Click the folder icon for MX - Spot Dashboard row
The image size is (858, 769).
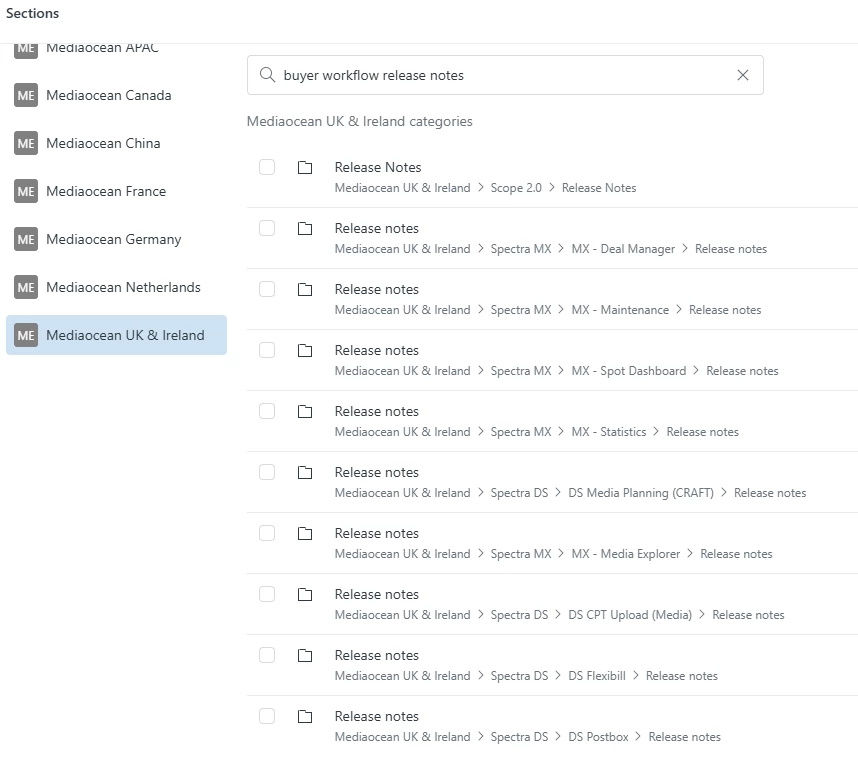305,350
